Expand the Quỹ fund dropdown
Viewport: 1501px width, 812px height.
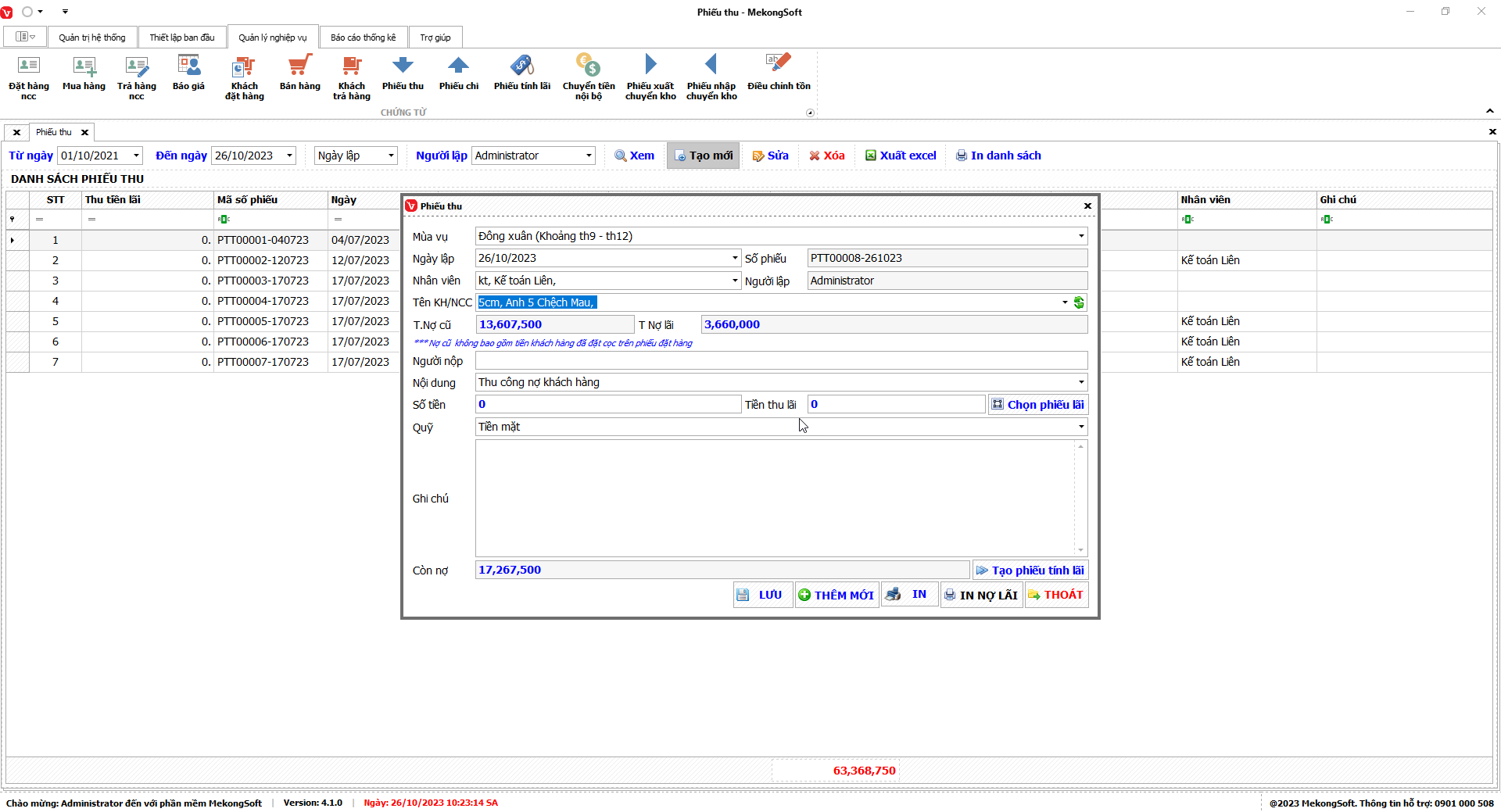[x=1081, y=427]
